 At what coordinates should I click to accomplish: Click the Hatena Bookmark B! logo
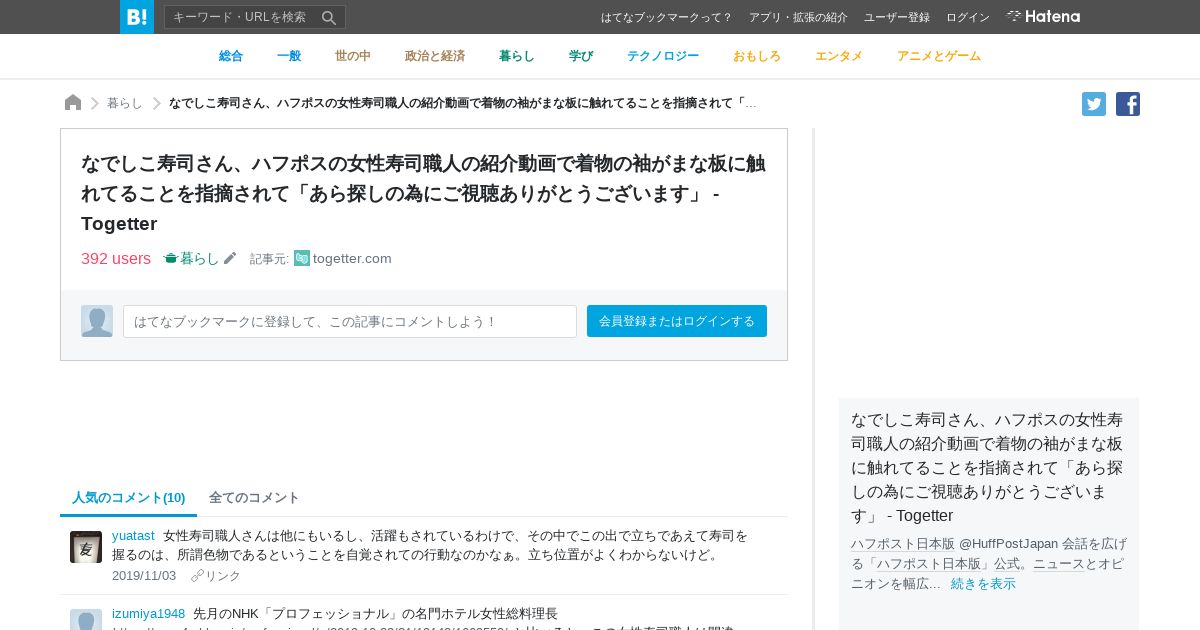tap(137, 17)
